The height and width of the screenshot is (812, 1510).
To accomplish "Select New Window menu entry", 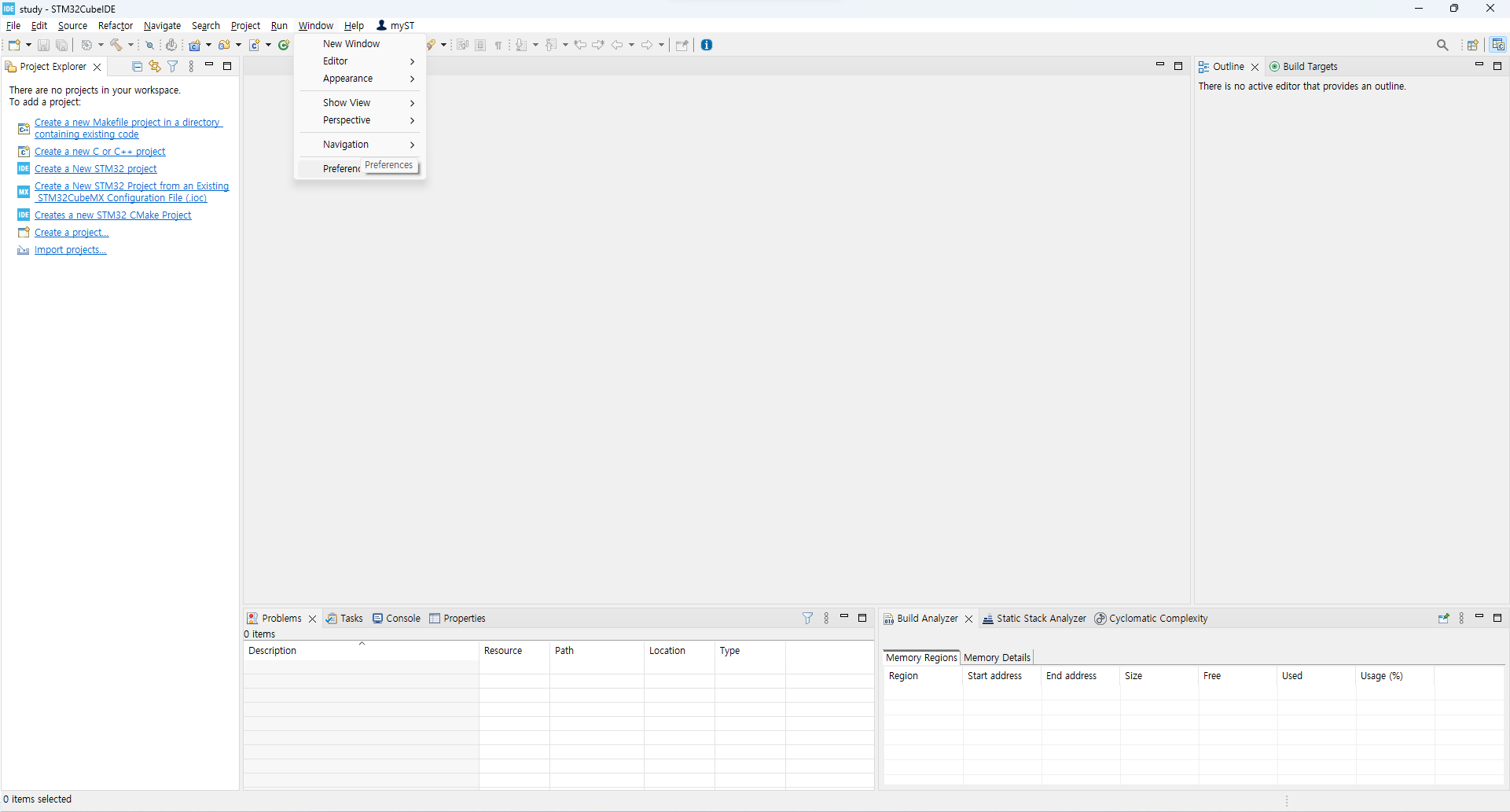I will click(359, 44).
